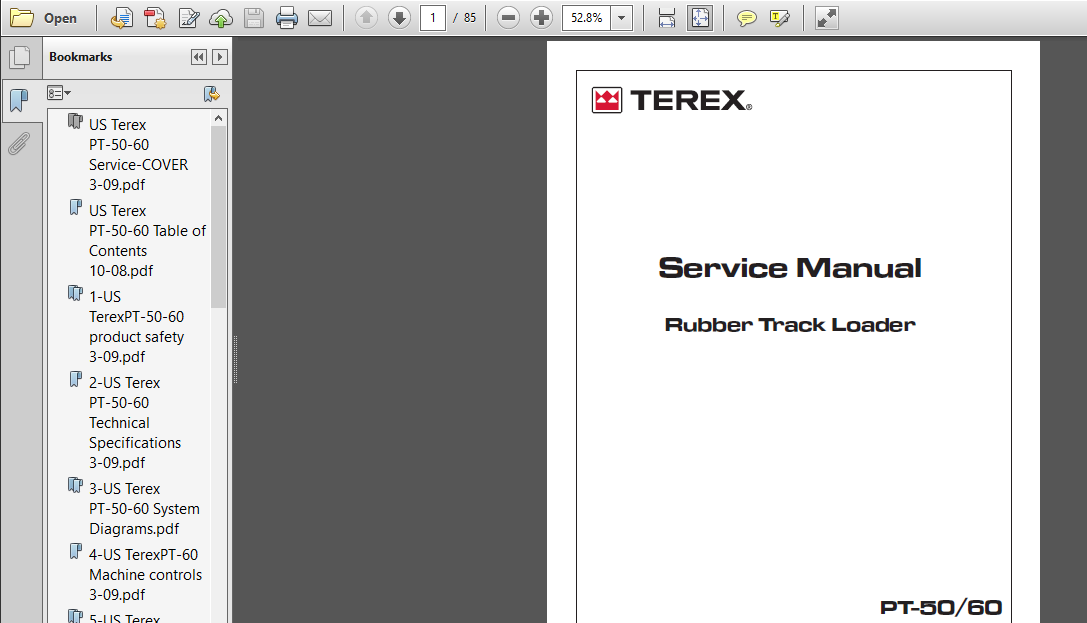Click the bookmark icon beside product safety entry

point(75,294)
